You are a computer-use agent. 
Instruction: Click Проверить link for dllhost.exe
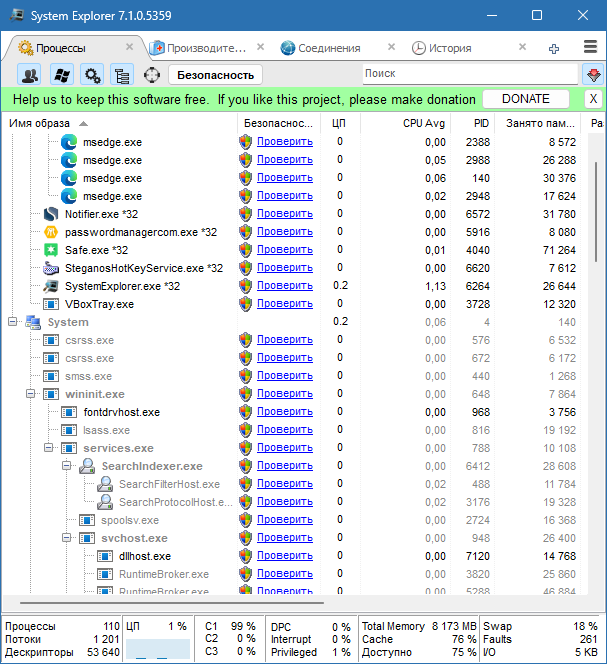tap(285, 556)
